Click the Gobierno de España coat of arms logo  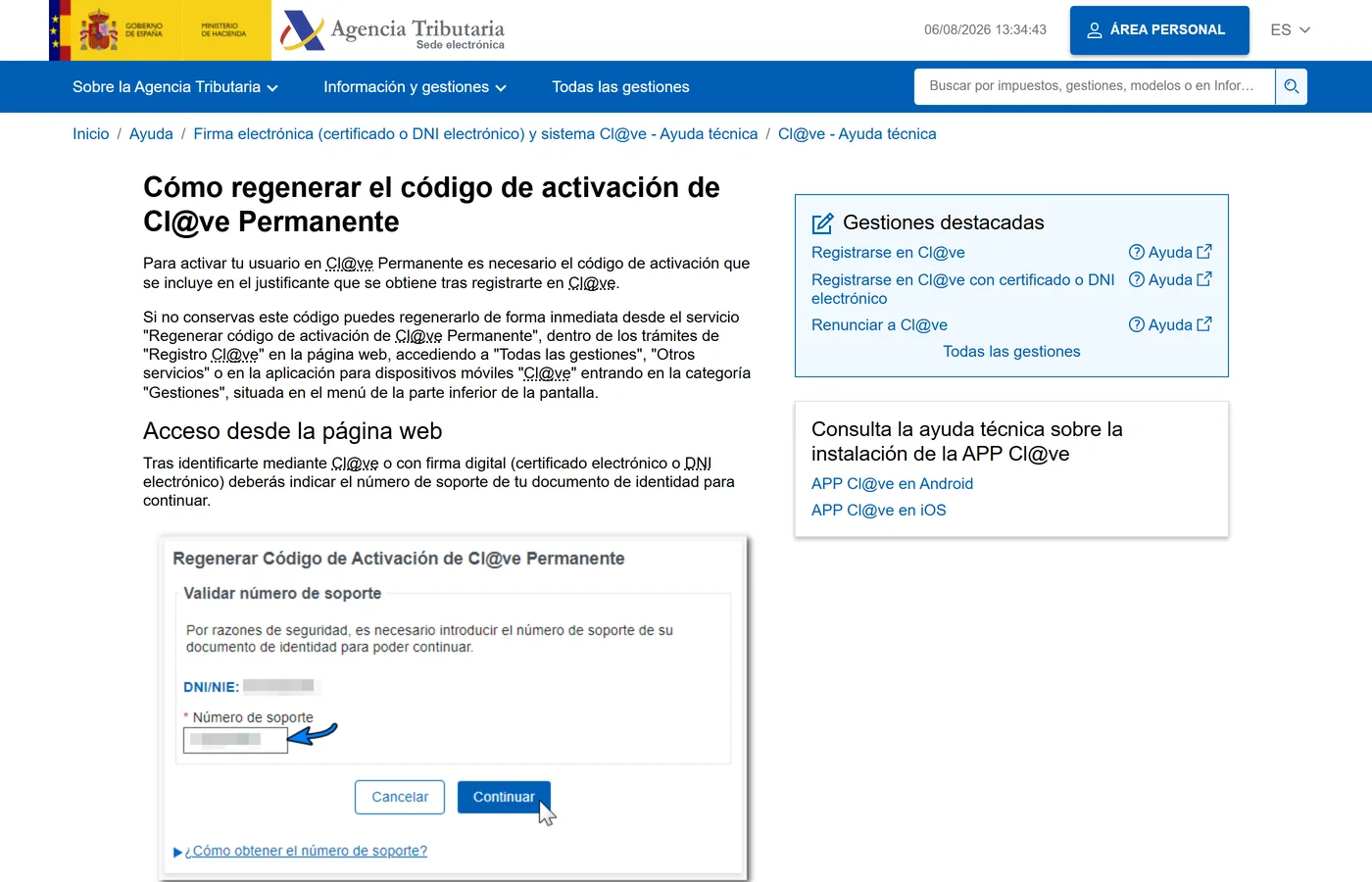click(99, 30)
